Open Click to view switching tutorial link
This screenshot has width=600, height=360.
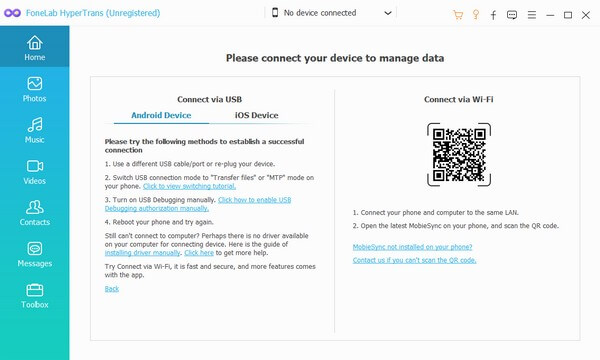coord(189,186)
